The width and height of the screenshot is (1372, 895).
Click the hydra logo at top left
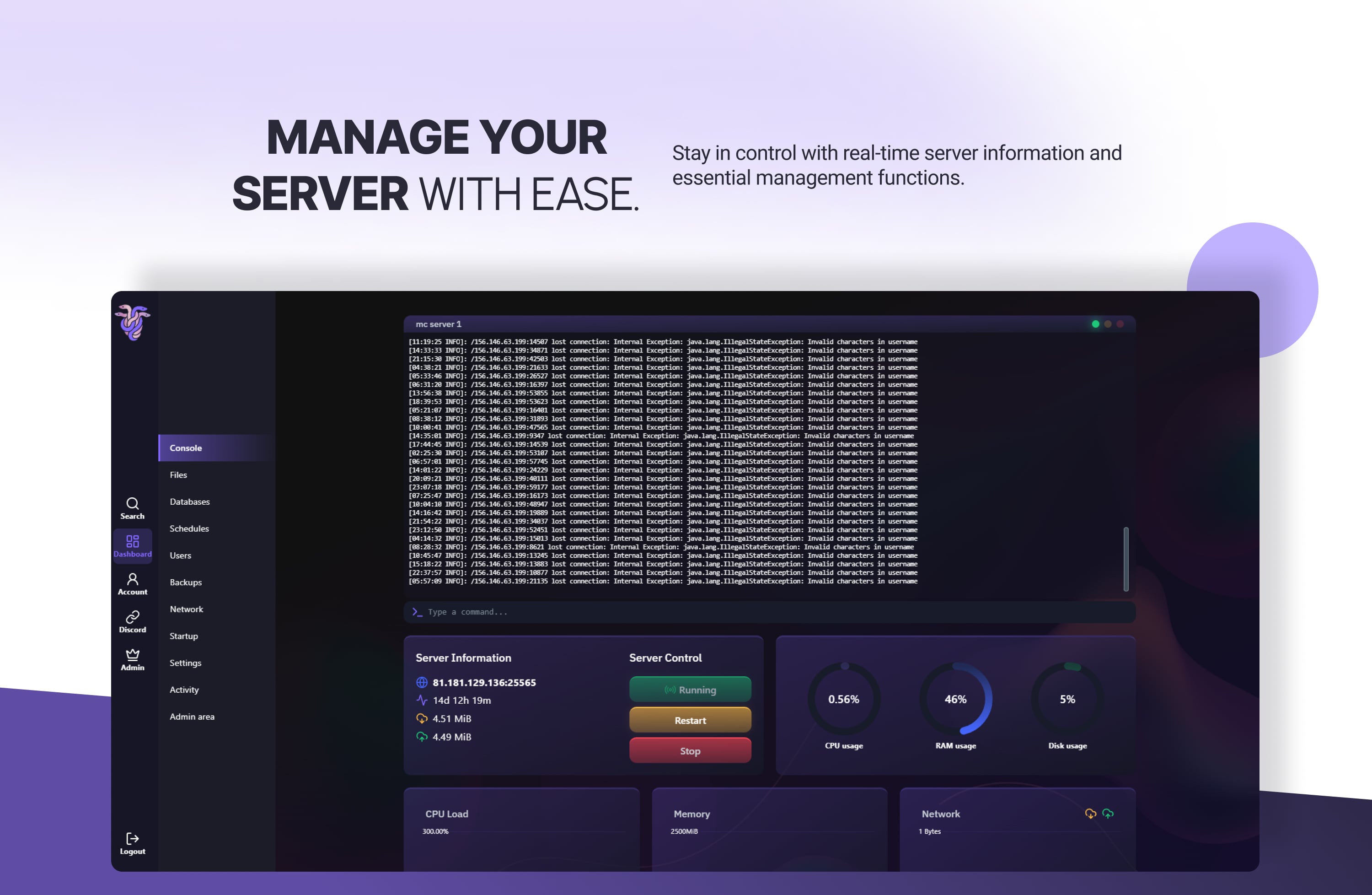133,323
